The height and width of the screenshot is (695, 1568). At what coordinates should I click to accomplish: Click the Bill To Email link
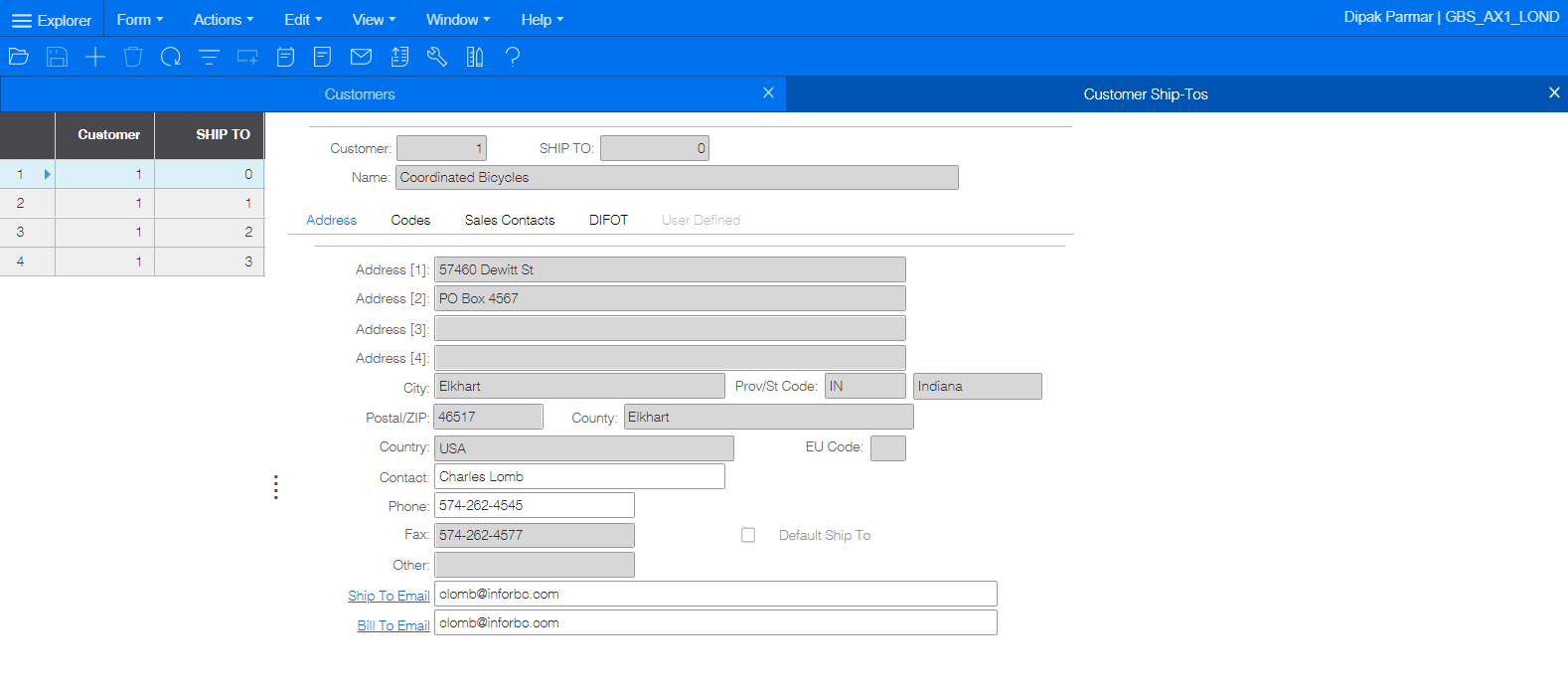(x=393, y=625)
